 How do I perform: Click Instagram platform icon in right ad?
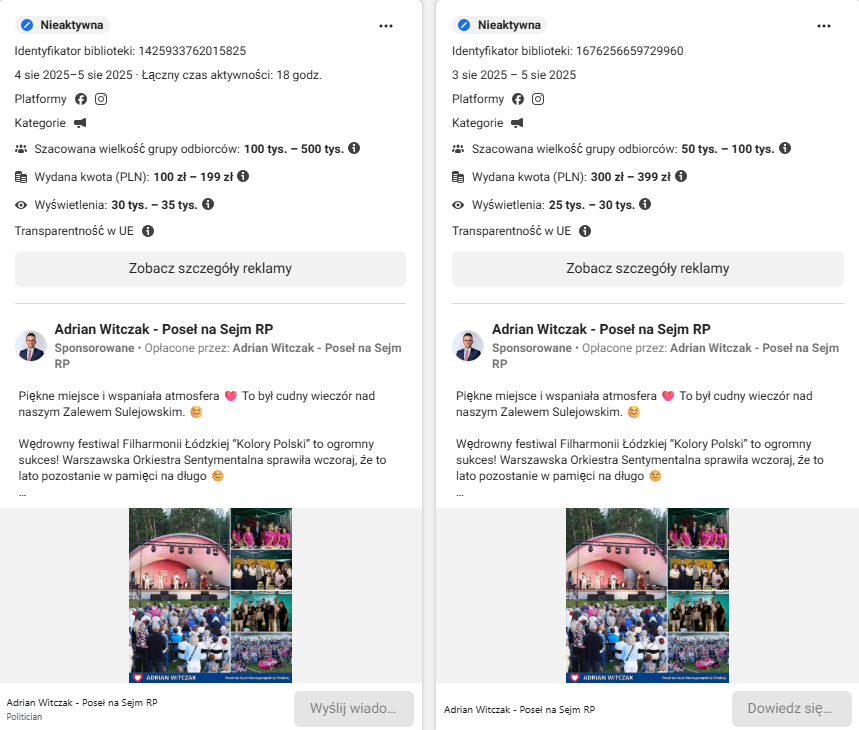(538, 99)
